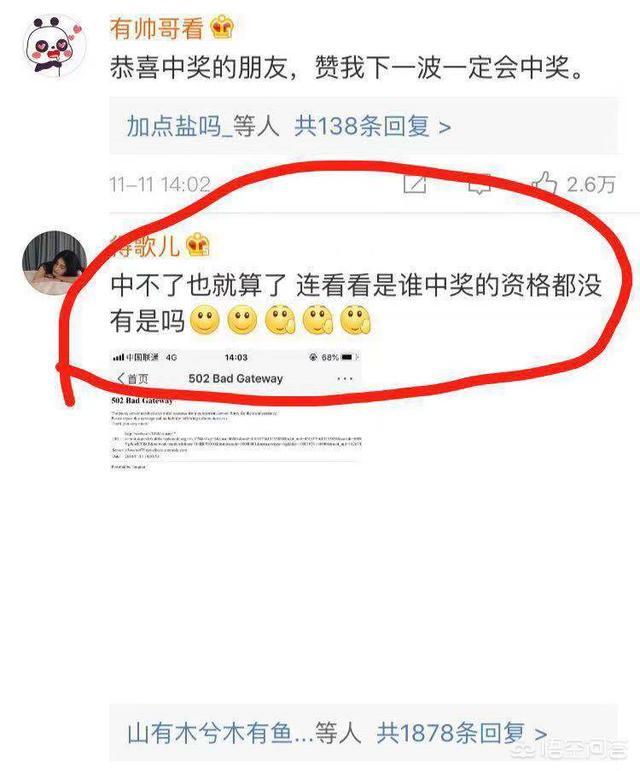Open second commenter's photo avatar

[55, 263]
